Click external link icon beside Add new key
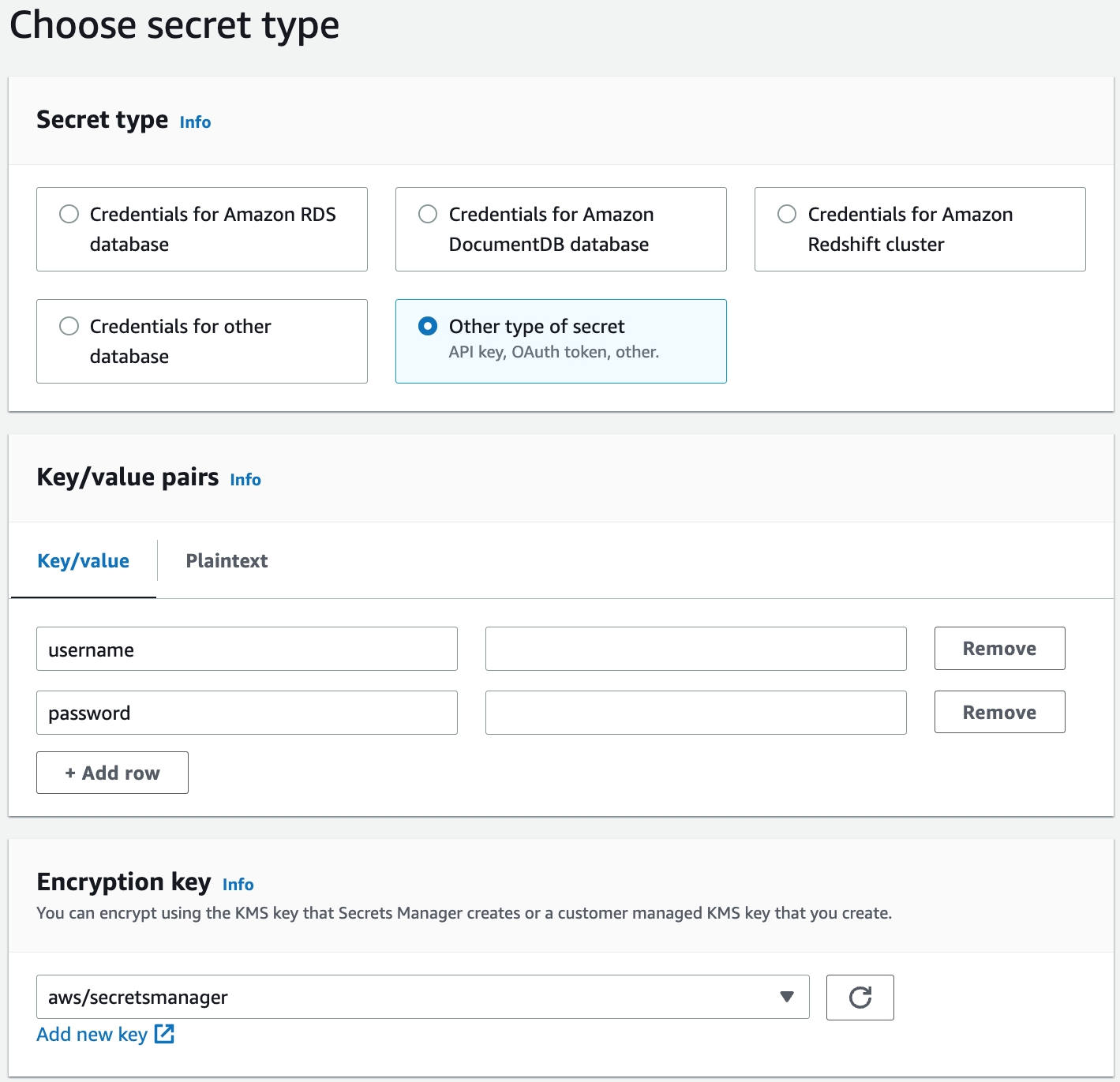The width and height of the screenshot is (1120, 1082). coord(164,1034)
